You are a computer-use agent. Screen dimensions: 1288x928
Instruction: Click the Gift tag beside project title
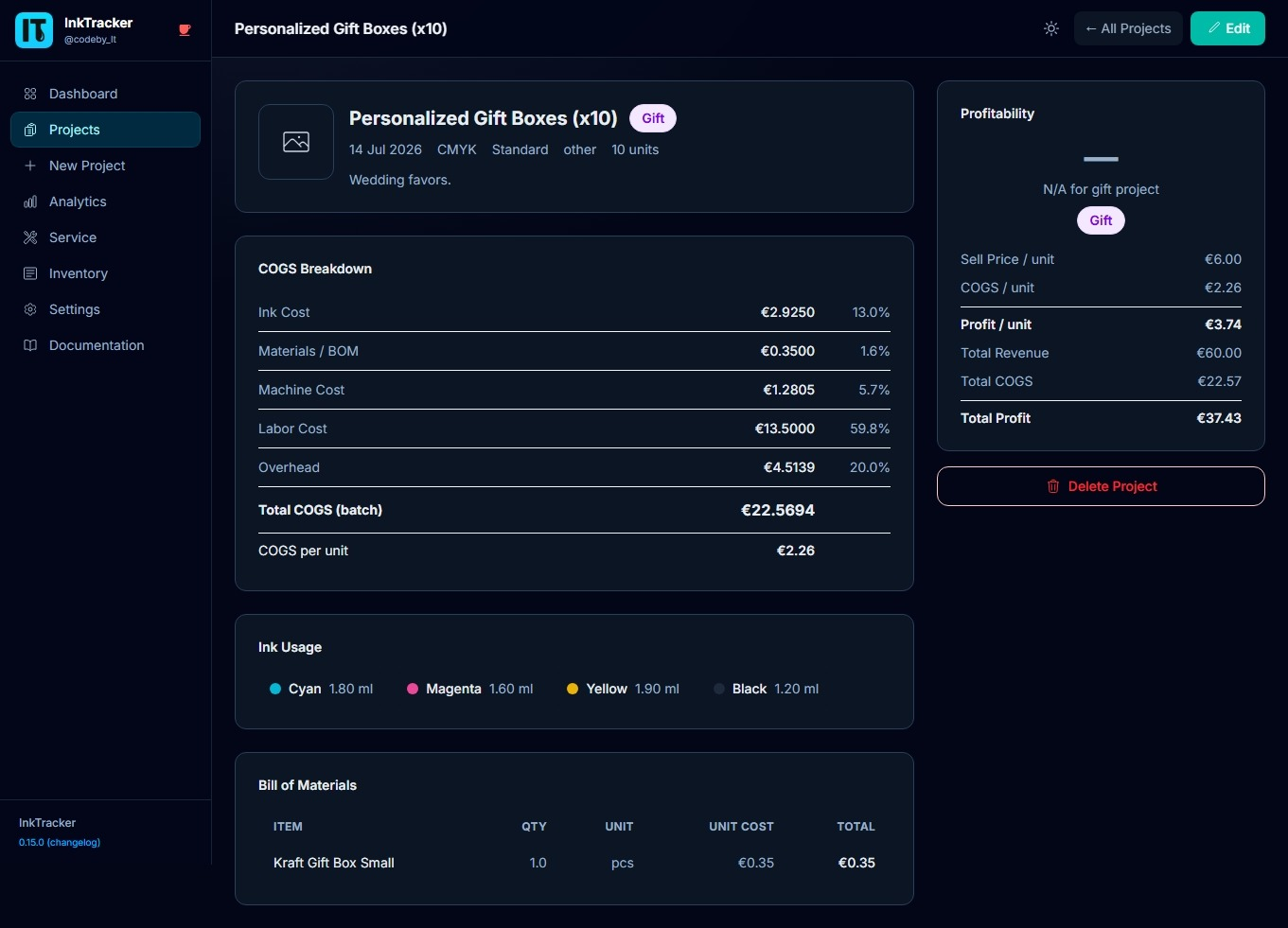tap(653, 118)
